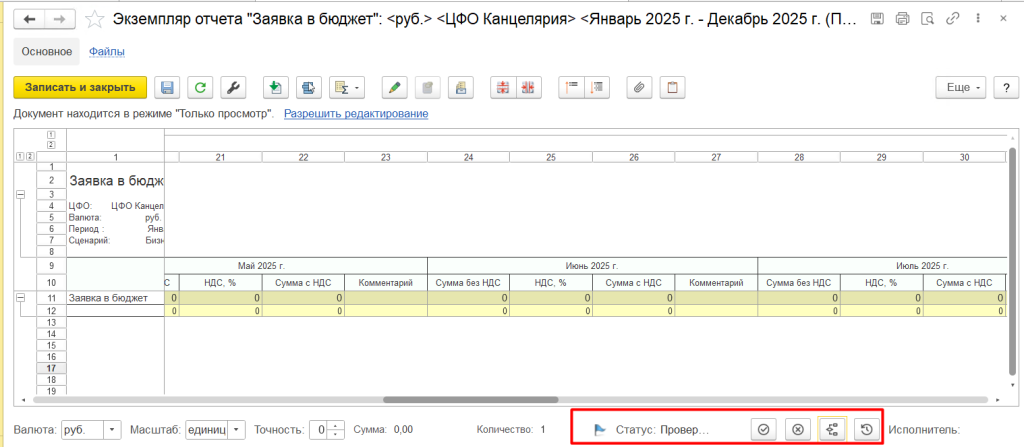The height and width of the screenshot is (447, 1024).
Task: Open status history clock icon
Action: tap(866, 429)
